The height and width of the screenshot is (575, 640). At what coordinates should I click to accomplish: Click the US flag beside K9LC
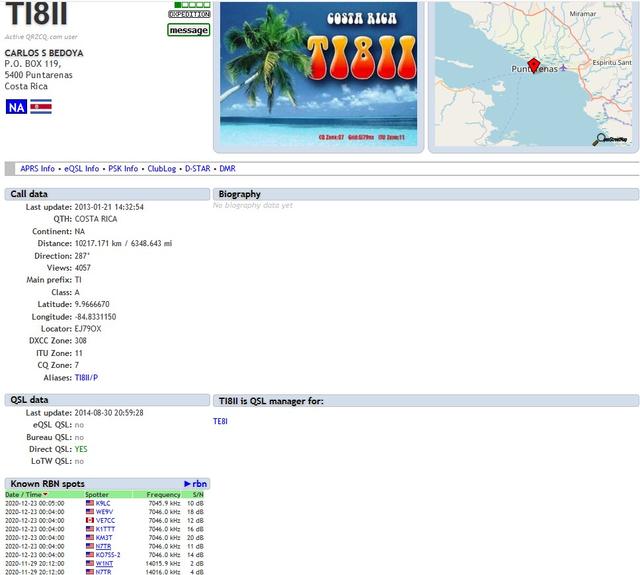[90, 503]
